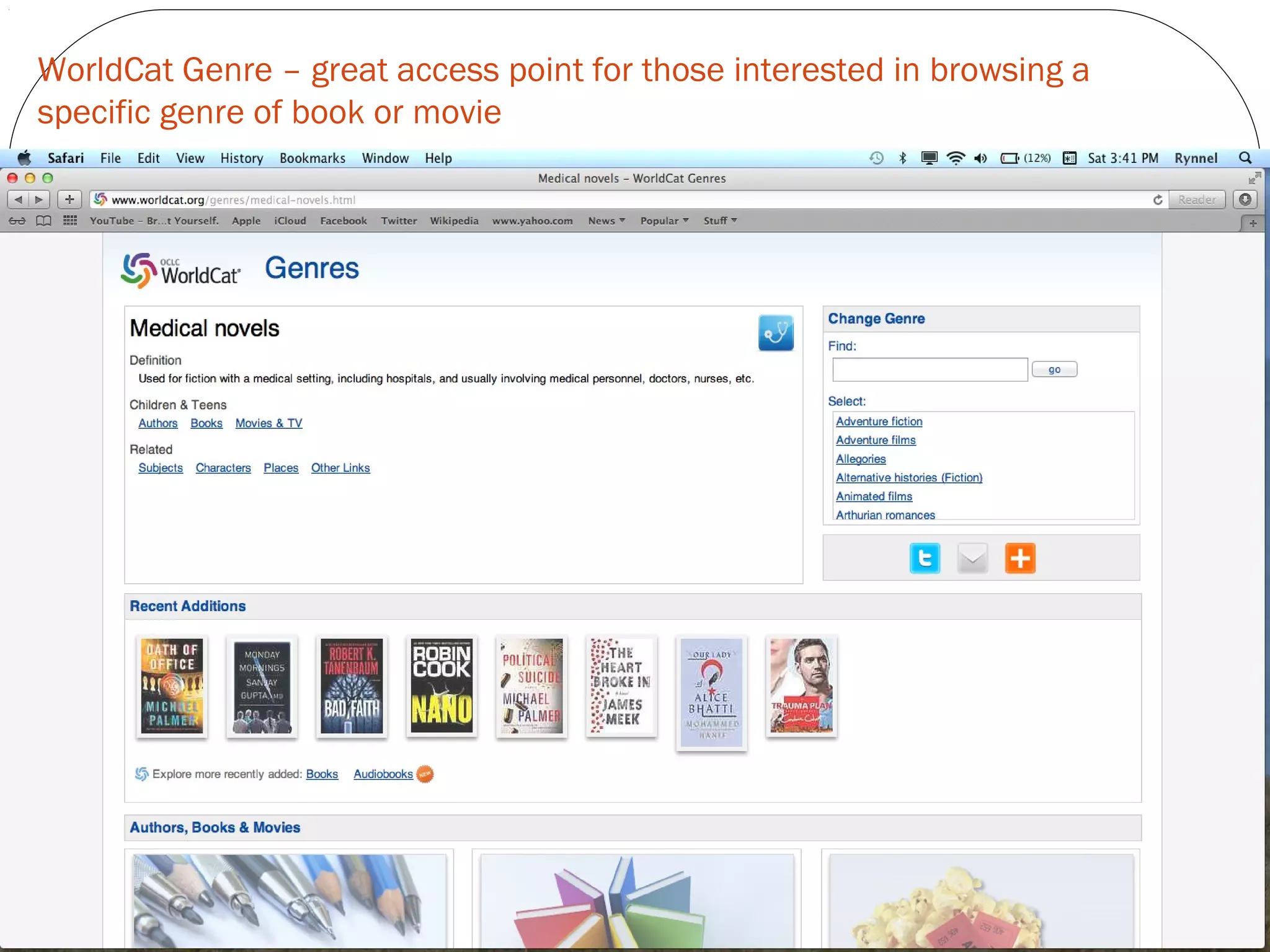Share the genre via Twitter icon

925,558
